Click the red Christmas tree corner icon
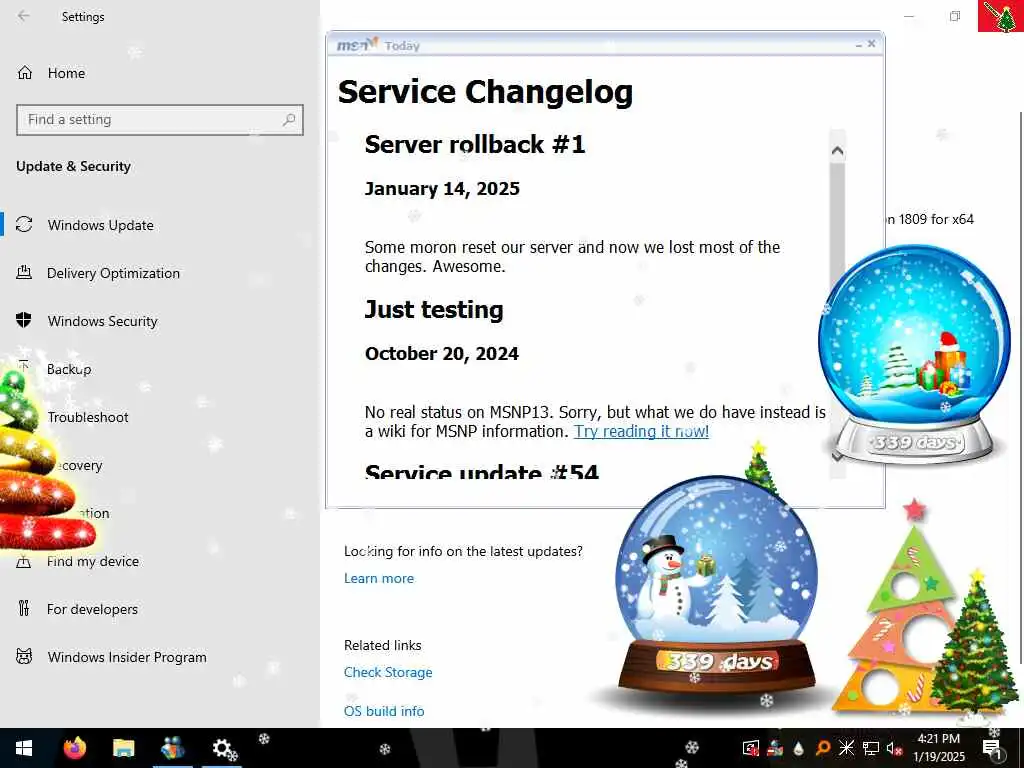The width and height of the screenshot is (1024, 768). pos(1000,16)
